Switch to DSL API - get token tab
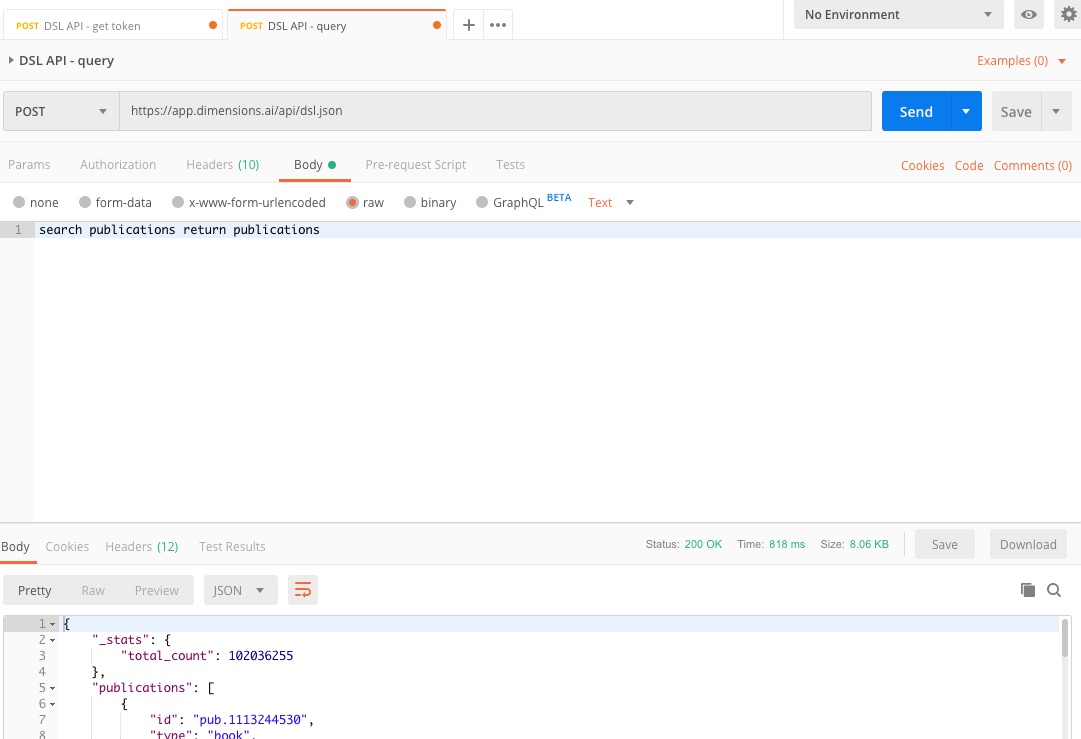 click(112, 26)
